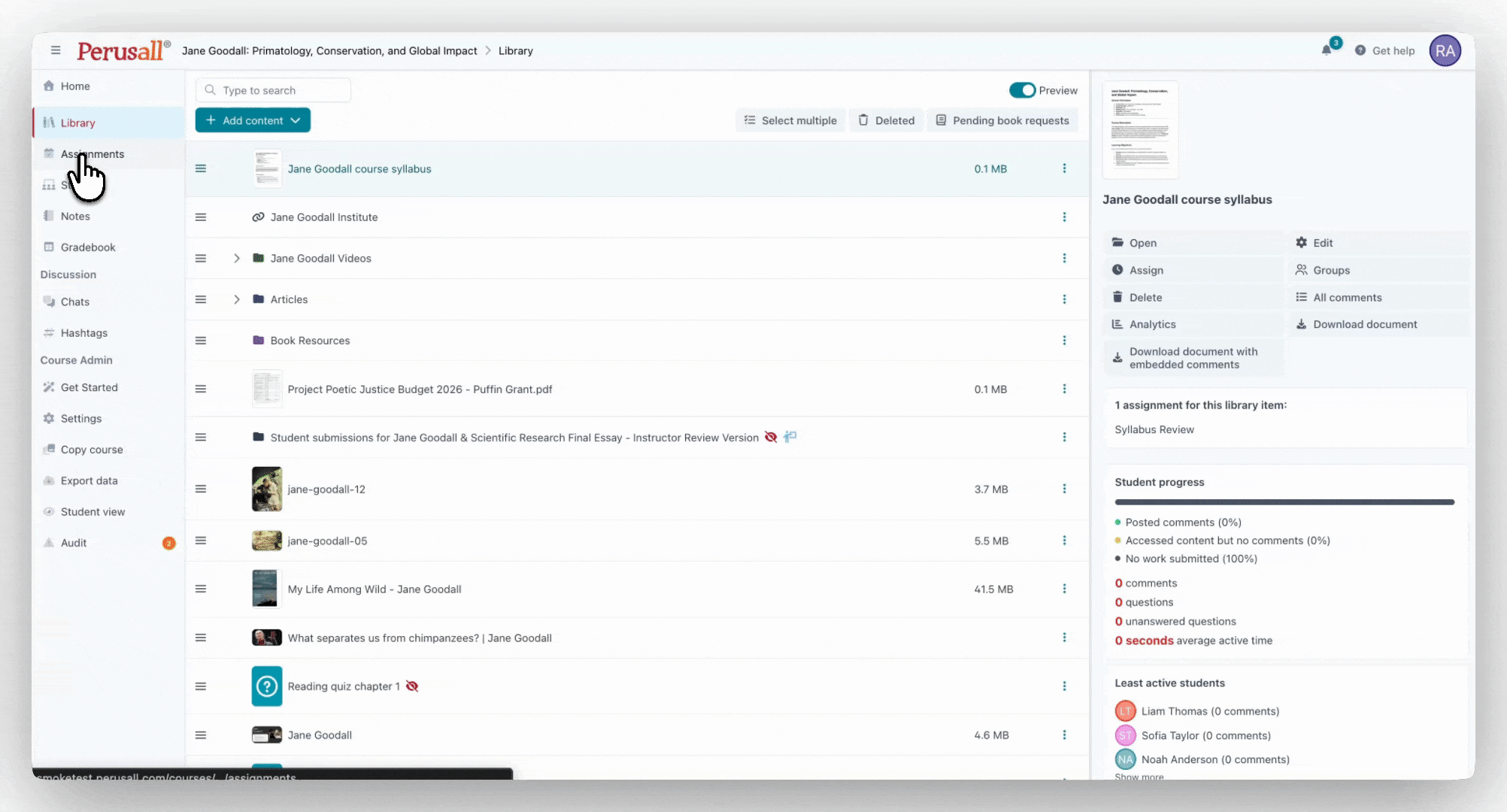Click jane-goodall-12 thumbnail
Screen dimensions: 1507x812
pos(267,489)
